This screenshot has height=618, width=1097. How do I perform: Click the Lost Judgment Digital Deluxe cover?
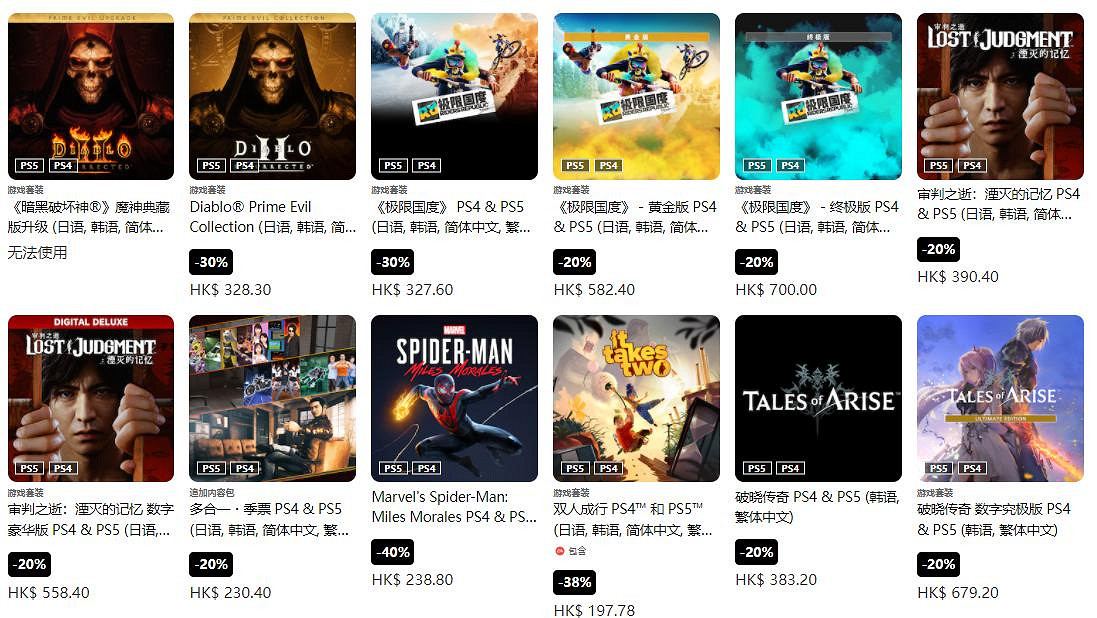point(91,398)
